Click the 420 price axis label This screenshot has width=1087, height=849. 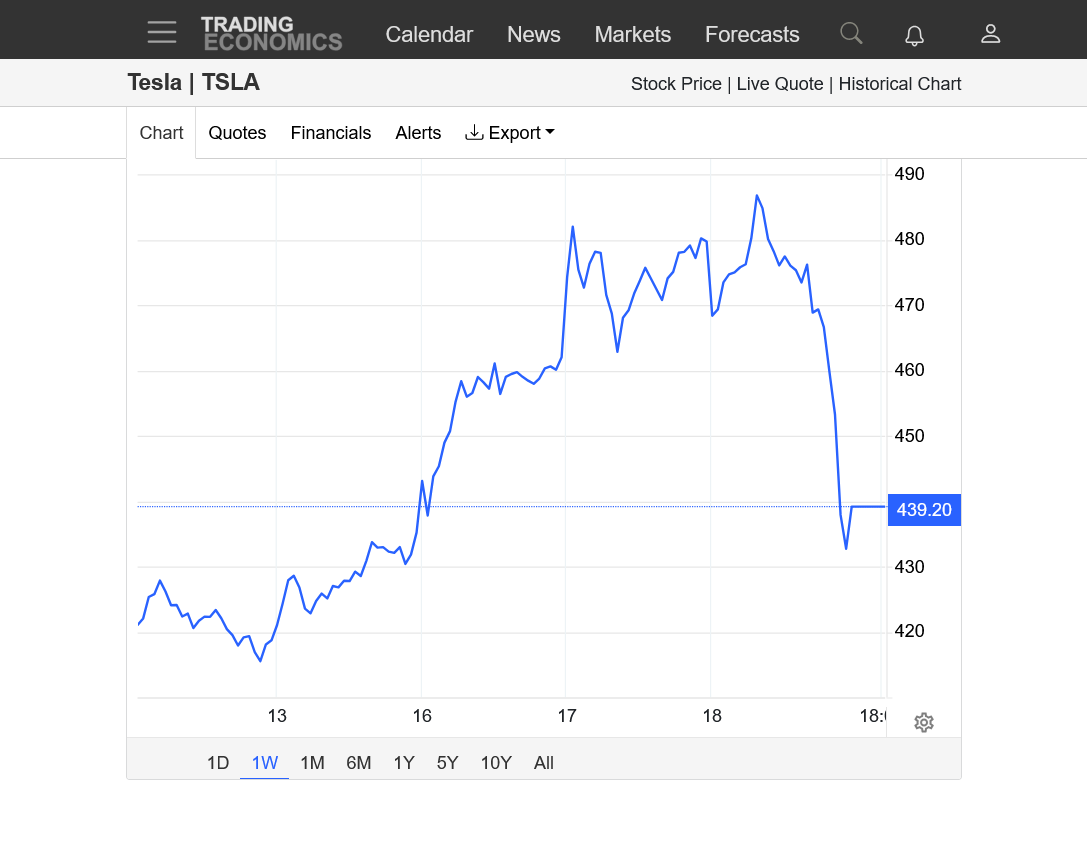[x=910, y=631]
